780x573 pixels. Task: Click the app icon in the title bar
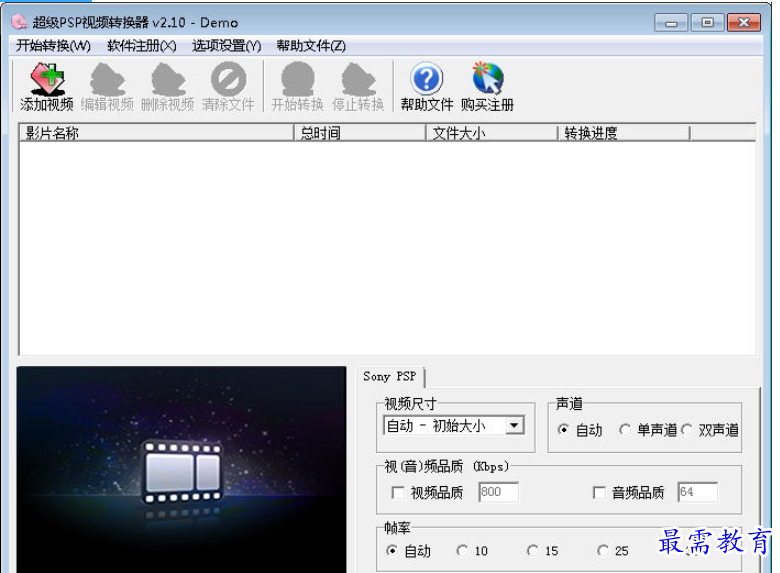tap(19, 22)
